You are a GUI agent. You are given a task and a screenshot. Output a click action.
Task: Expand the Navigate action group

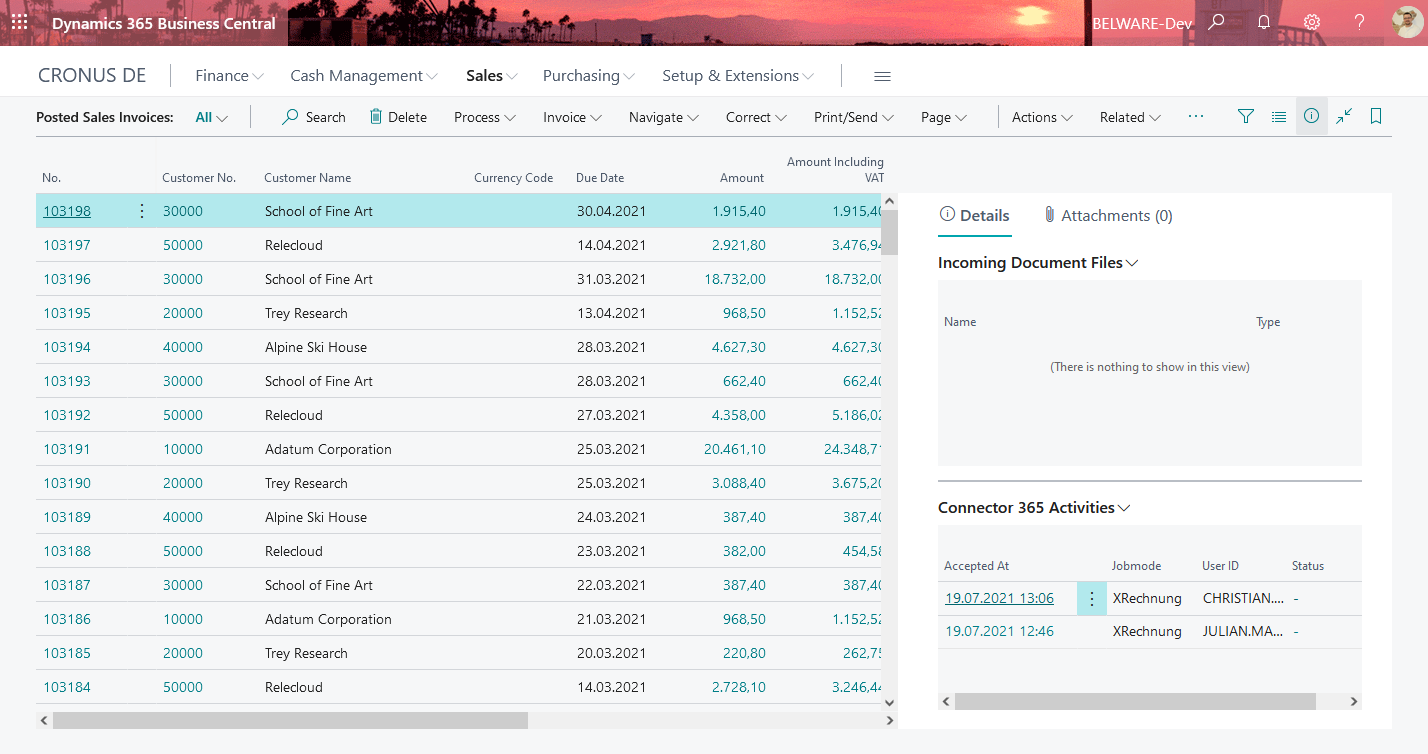[x=664, y=117]
